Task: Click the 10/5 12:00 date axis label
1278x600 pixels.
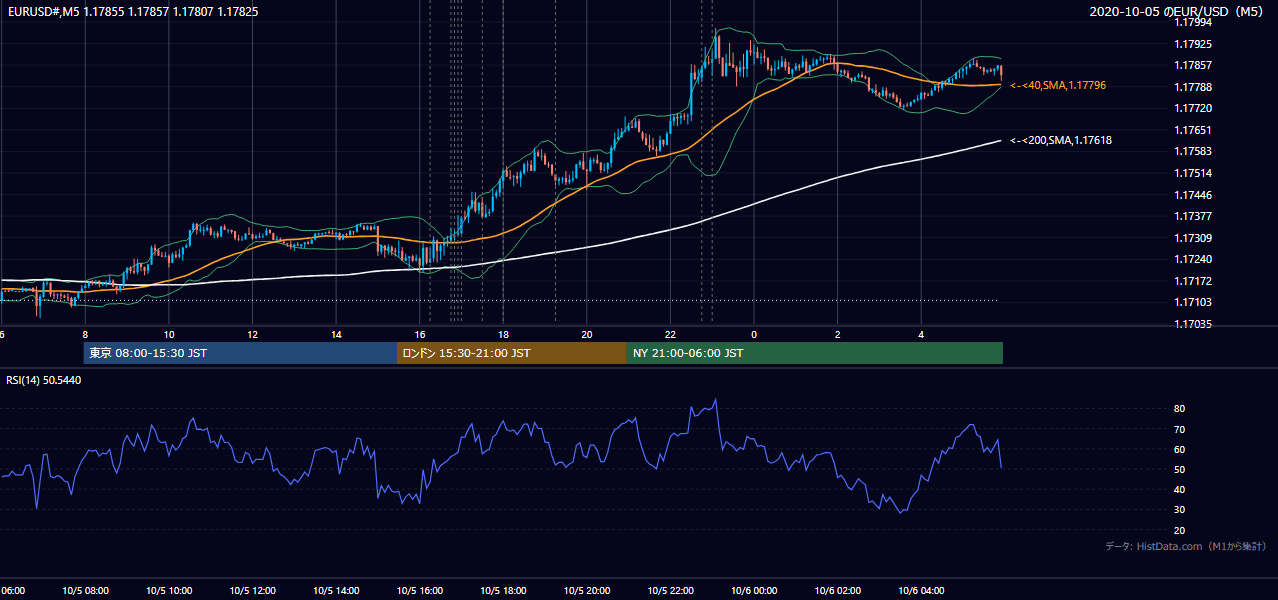Action: coord(252,591)
